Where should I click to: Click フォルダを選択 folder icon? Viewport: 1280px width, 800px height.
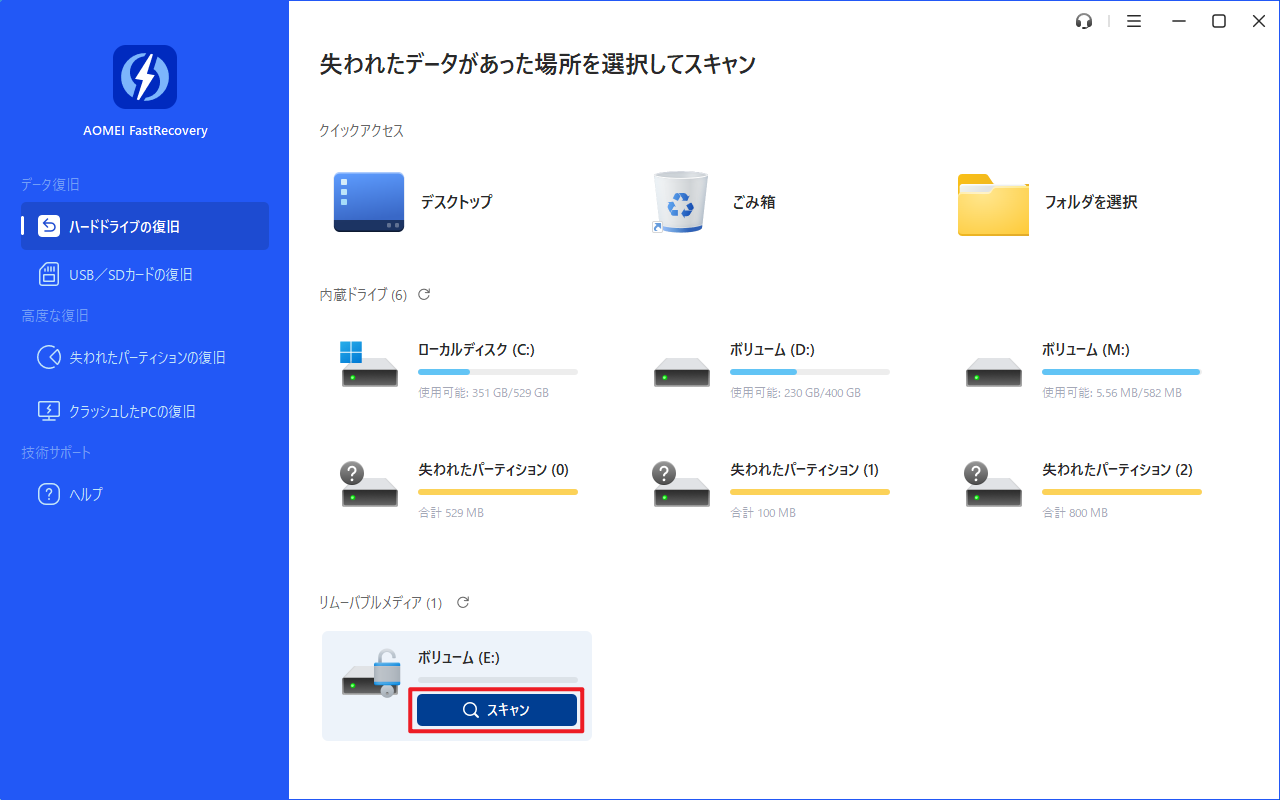992,204
